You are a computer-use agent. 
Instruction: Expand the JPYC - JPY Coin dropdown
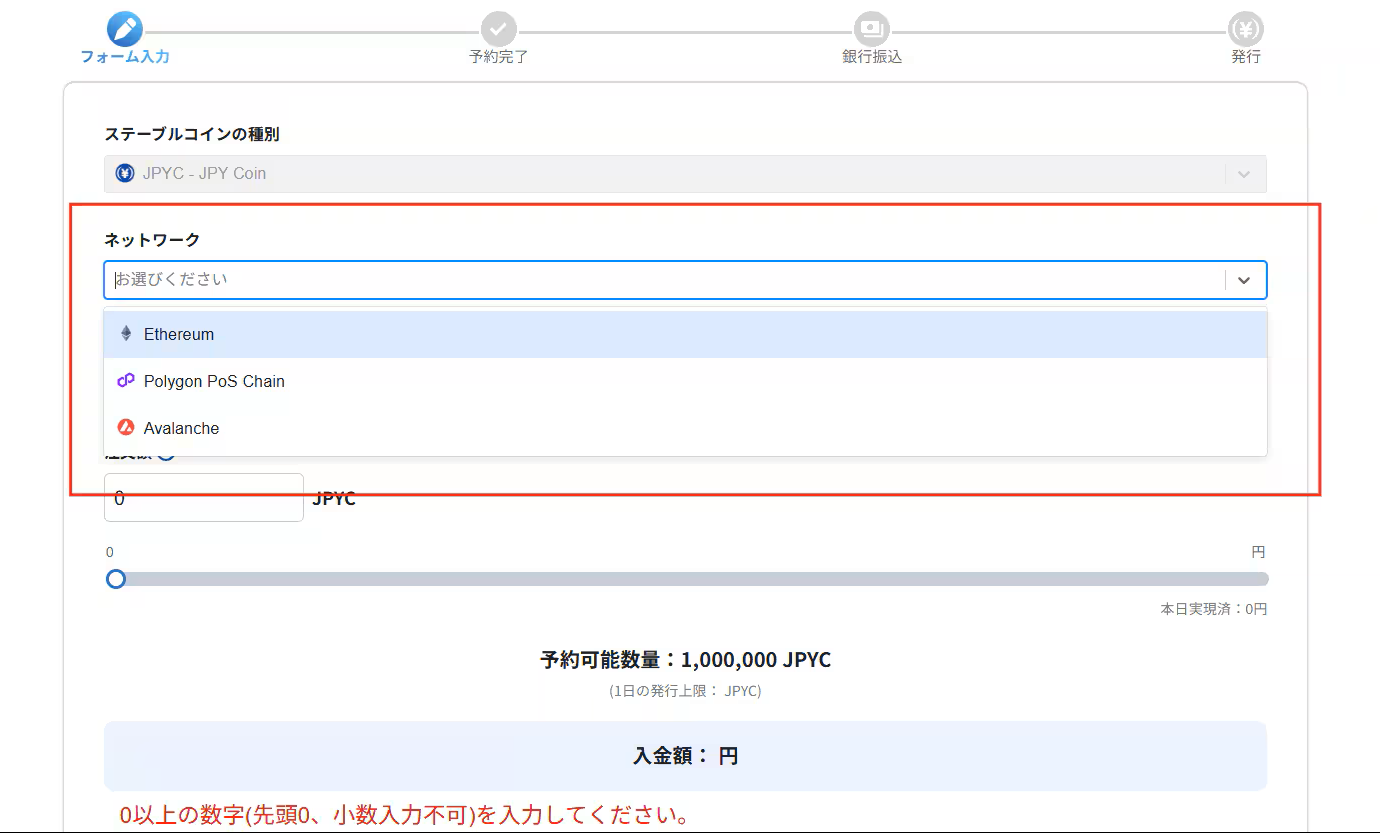point(1244,172)
